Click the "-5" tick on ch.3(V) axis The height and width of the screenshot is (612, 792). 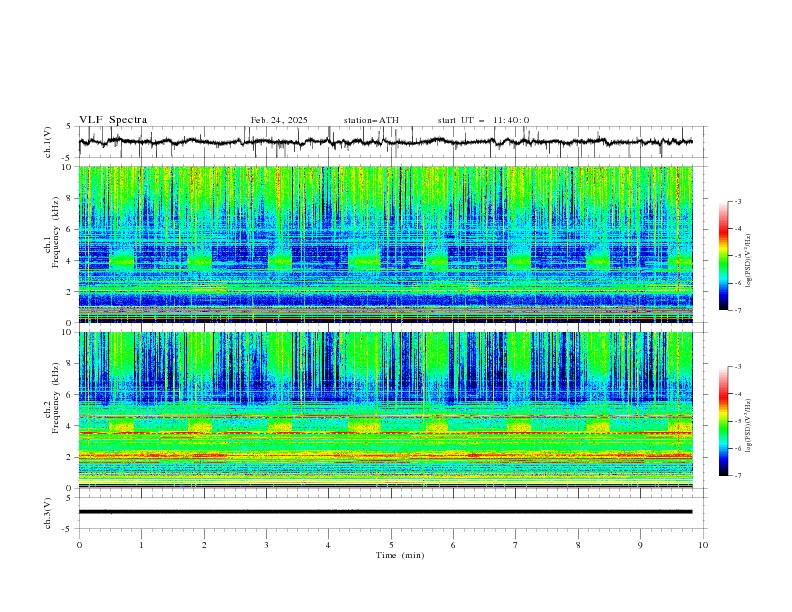[x=68, y=529]
